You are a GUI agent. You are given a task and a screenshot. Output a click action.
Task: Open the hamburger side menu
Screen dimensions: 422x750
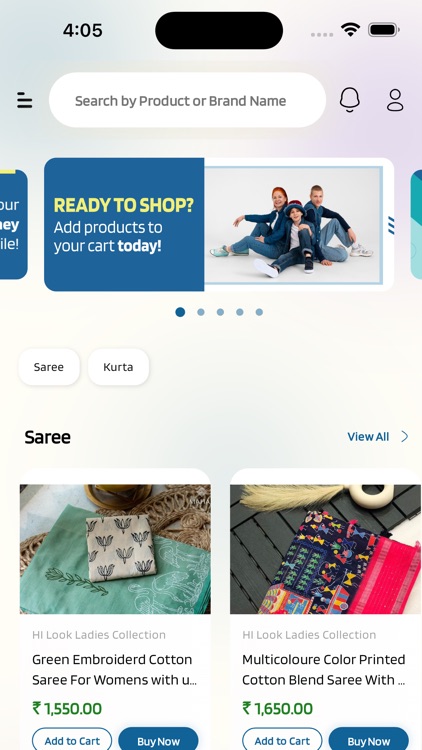(x=24, y=100)
